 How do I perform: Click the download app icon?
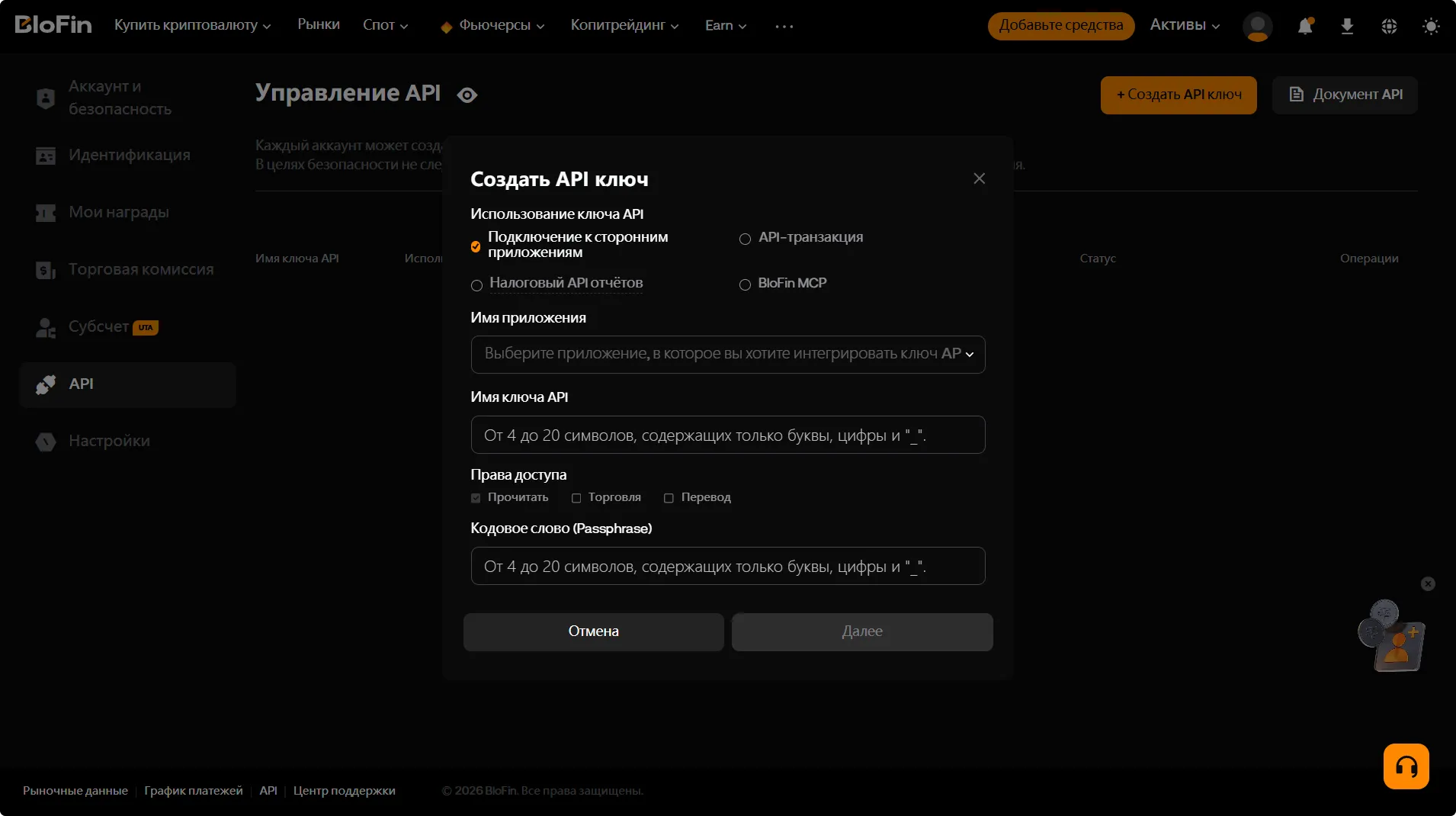point(1347,26)
